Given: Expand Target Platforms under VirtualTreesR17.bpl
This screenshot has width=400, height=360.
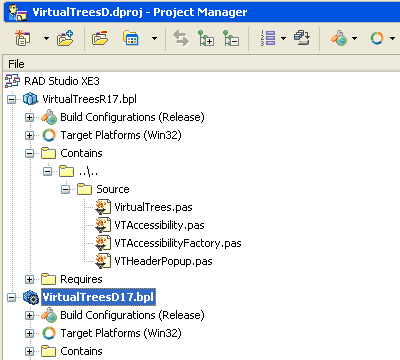Looking at the screenshot, I should [30, 135].
